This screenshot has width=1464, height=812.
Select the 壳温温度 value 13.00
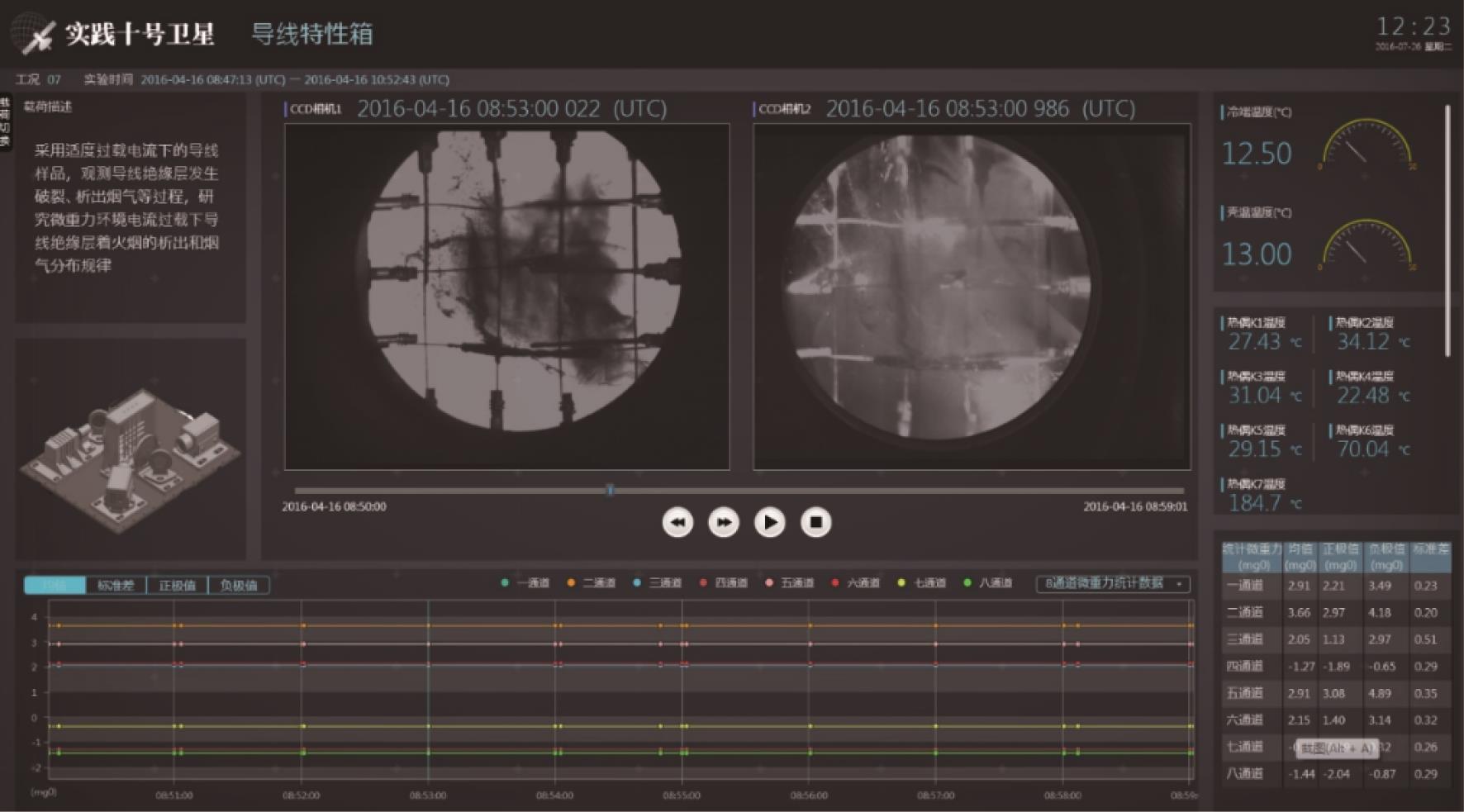[1256, 254]
